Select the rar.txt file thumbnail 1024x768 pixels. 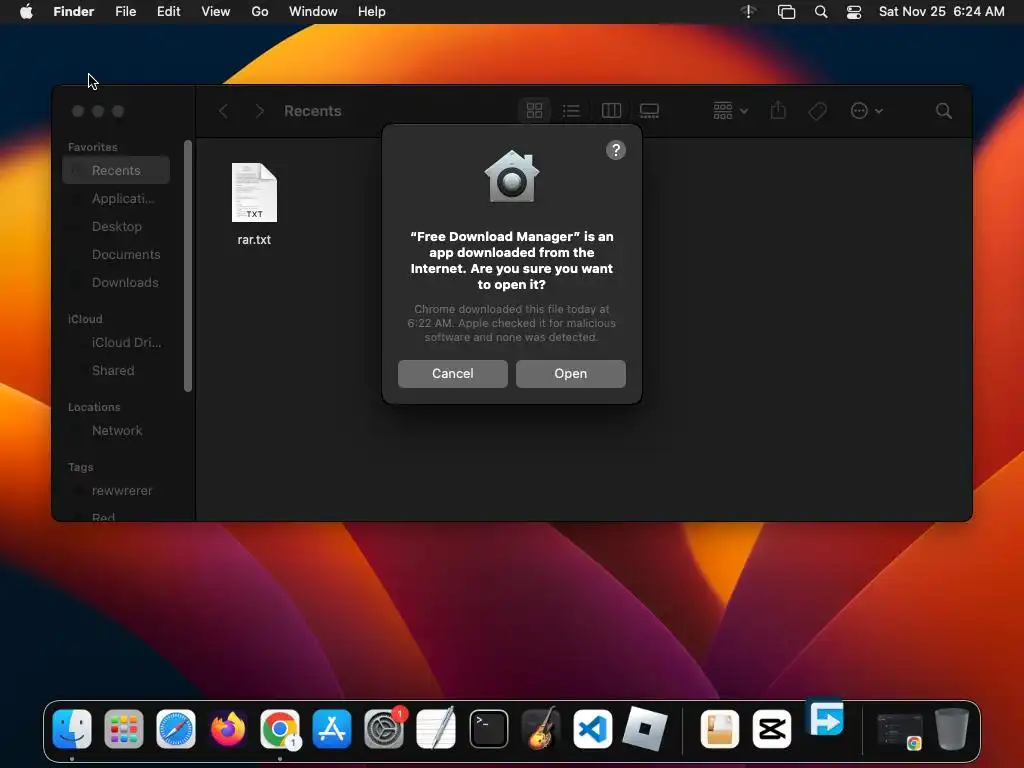(x=254, y=193)
